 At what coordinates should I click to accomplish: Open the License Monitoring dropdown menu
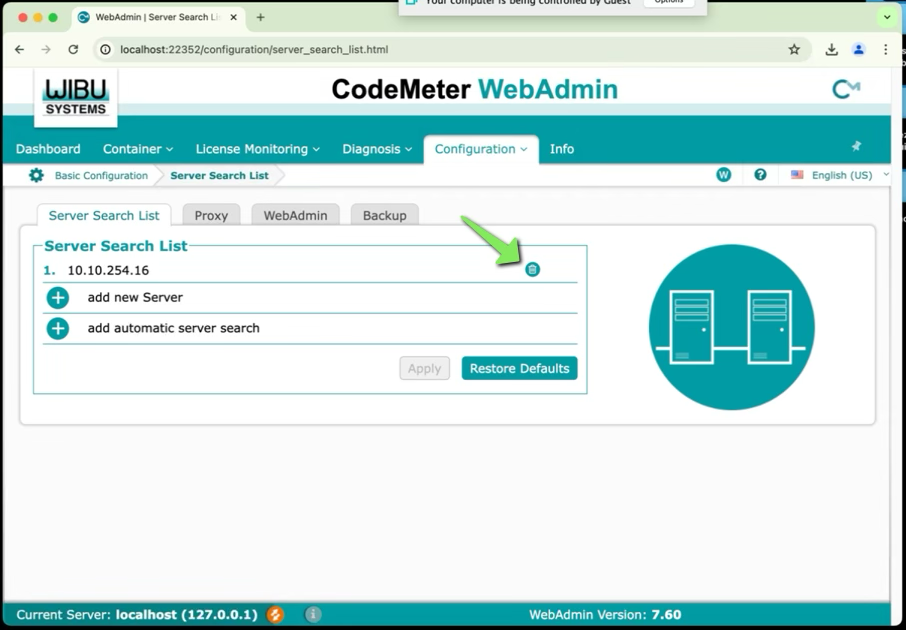[257, 149]
